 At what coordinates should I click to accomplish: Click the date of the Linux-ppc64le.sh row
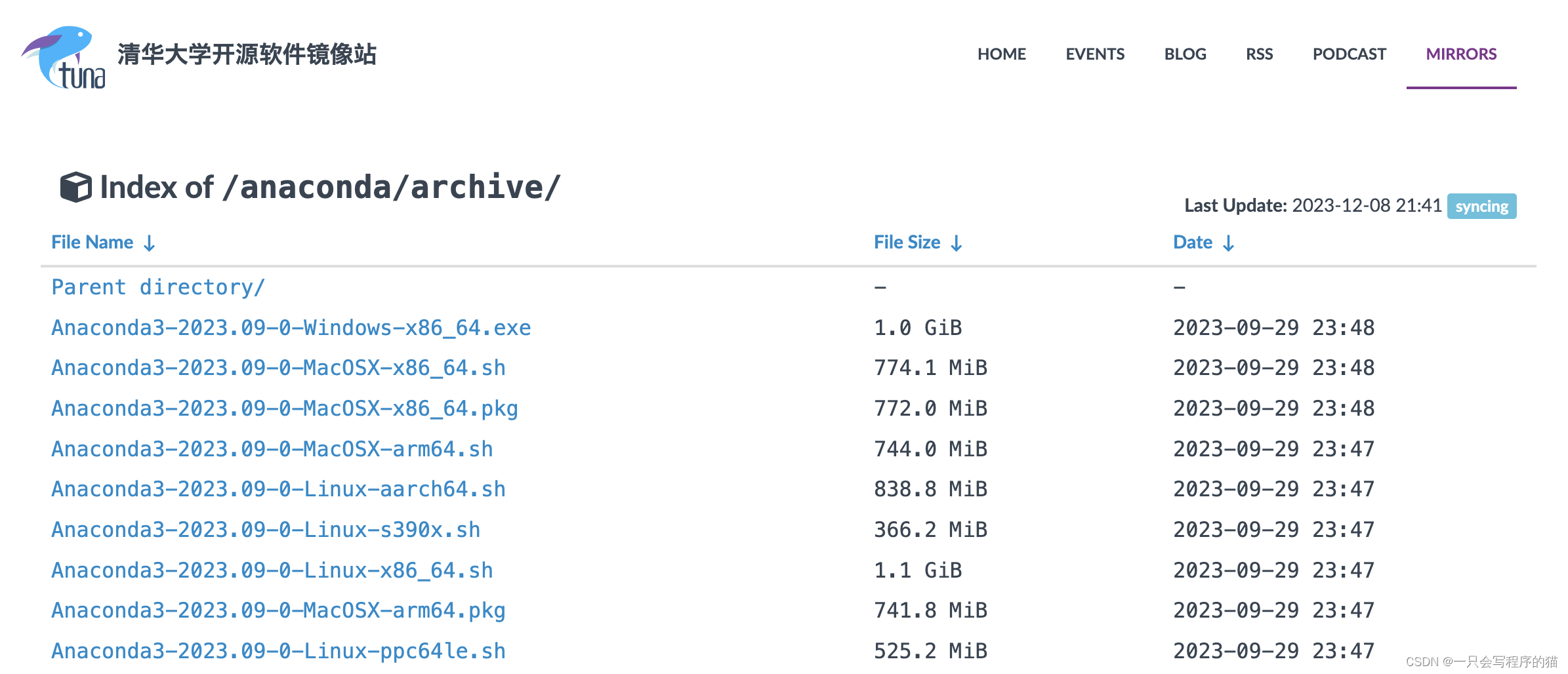[1273, 651]
